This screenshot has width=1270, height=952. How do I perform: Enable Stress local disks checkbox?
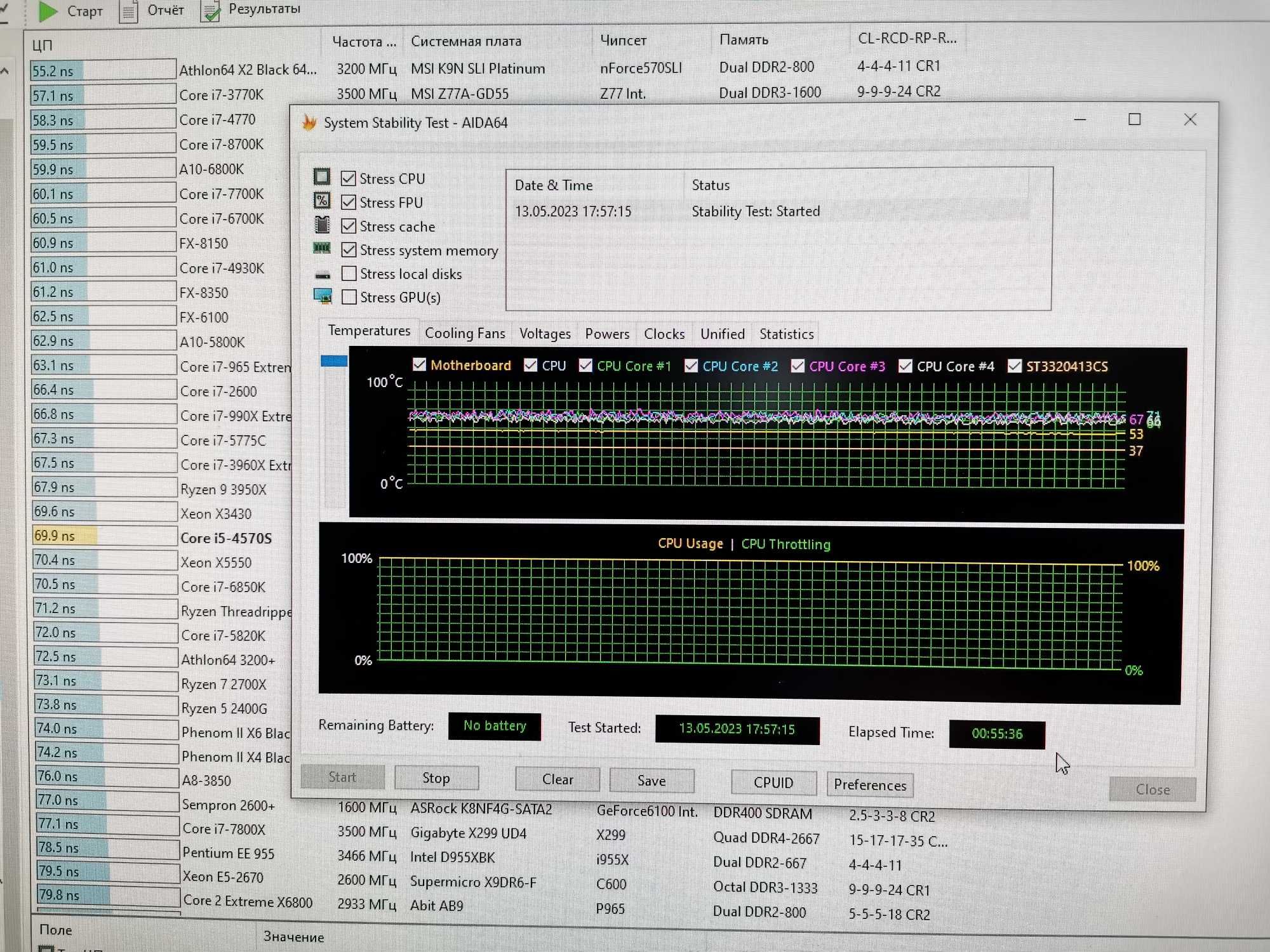[x=349, y=274]
